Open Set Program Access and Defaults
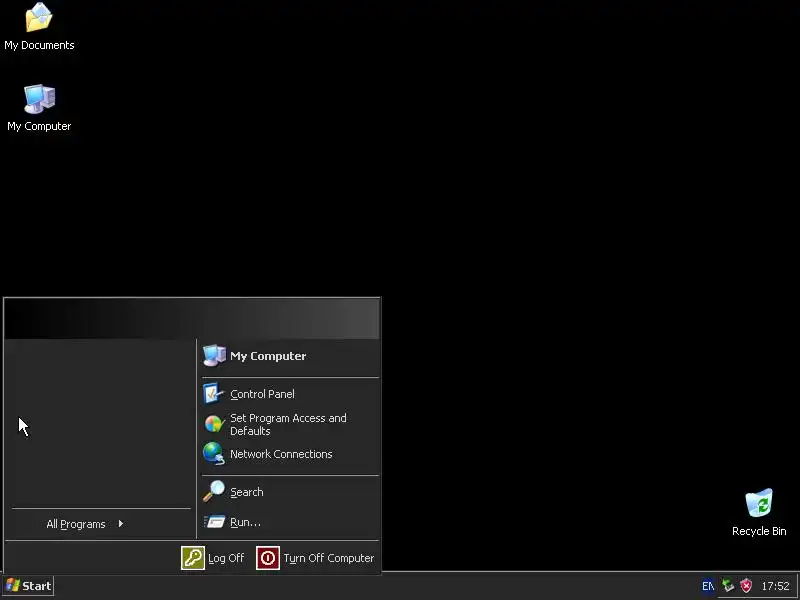 tap(290, 424)
